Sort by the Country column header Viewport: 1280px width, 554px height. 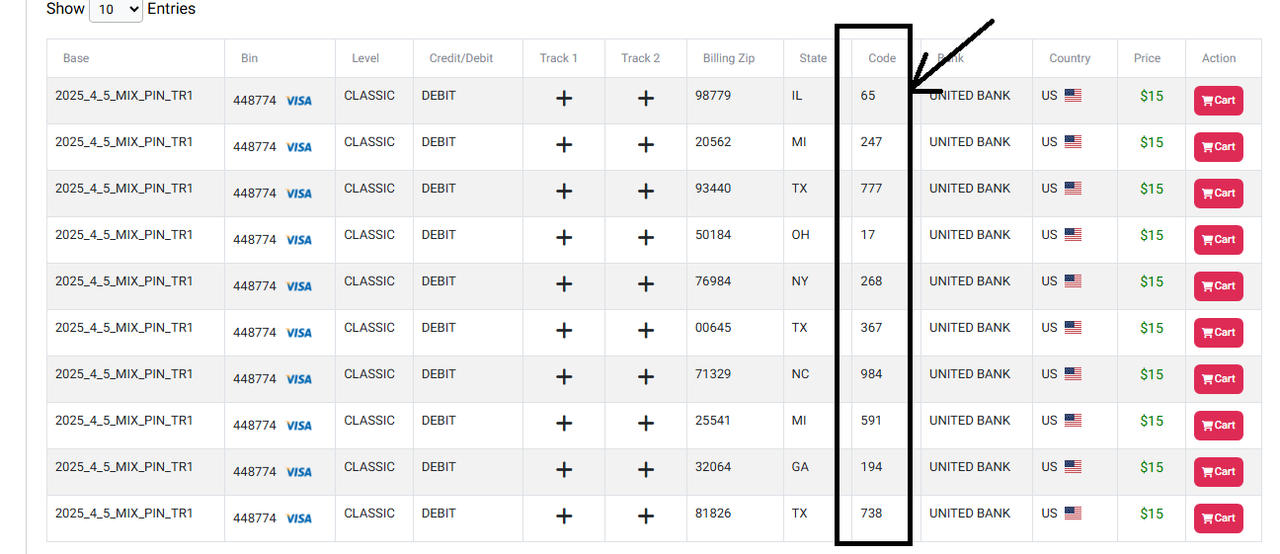1070,58
